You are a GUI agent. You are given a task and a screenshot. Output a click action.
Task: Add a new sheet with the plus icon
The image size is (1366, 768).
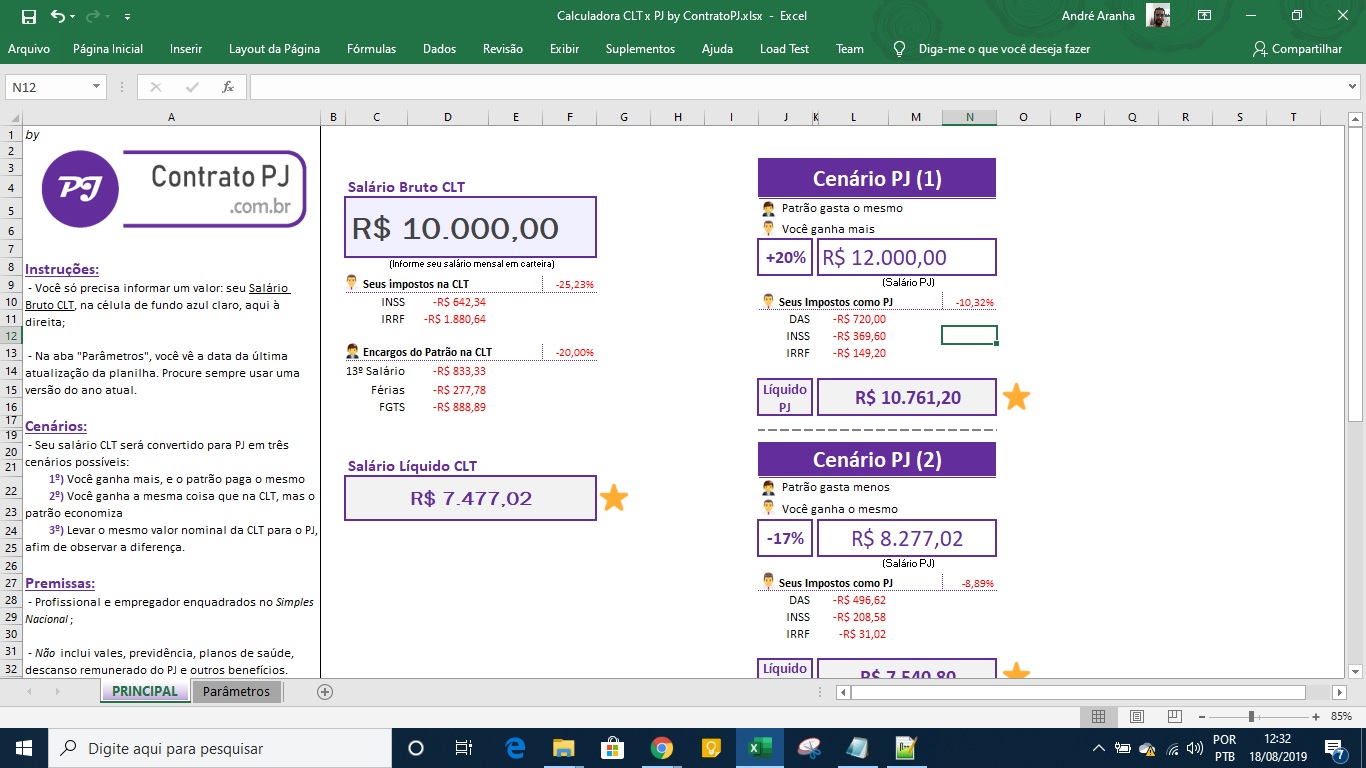point(324,692)
